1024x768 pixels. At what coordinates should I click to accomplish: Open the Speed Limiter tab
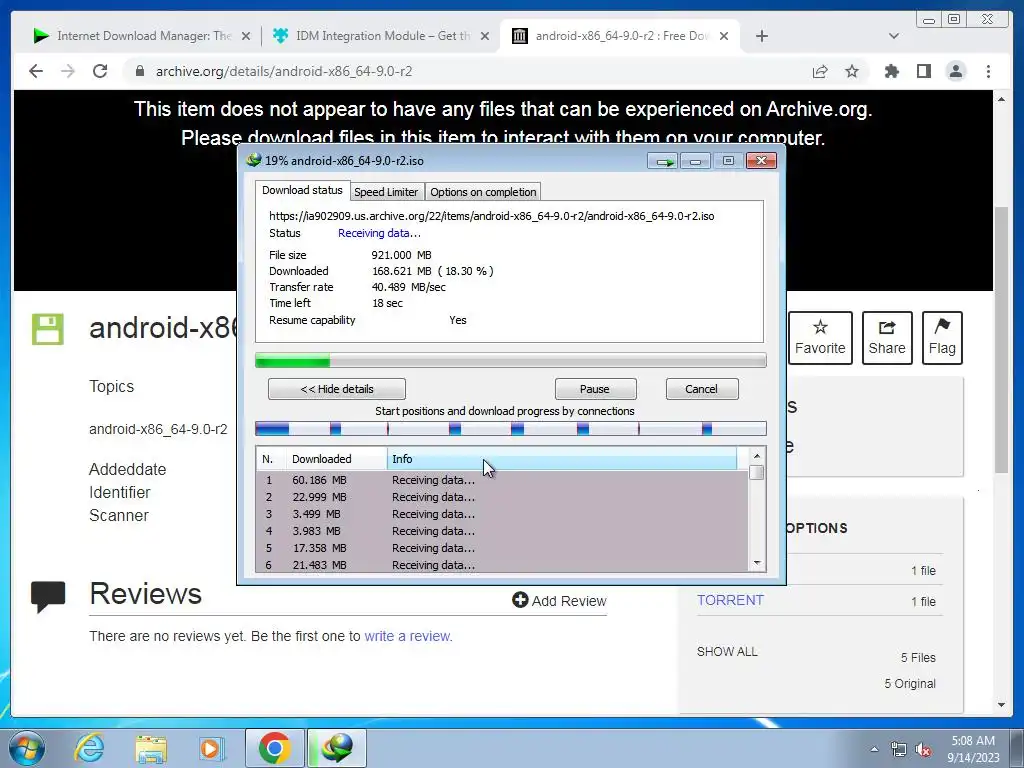click(386, 192)
